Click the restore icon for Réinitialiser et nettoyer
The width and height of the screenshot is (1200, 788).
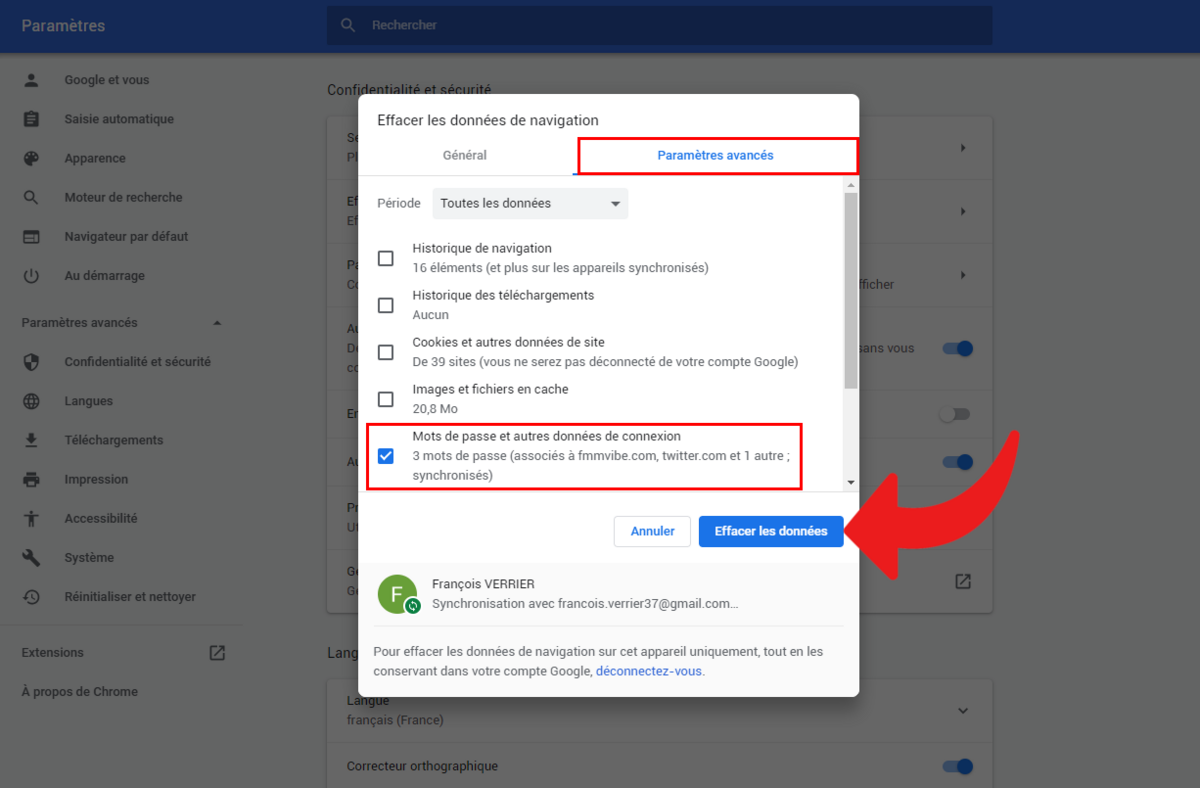(x=32, y=597)
